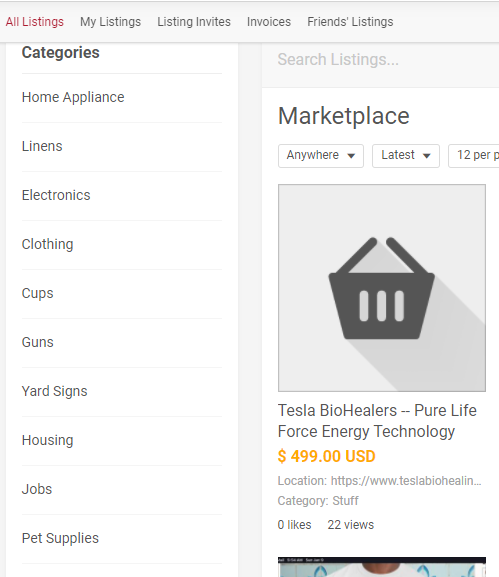The image size is (499, 577).
Task: Click the shopping basket placeholder image
Action: 382,288
